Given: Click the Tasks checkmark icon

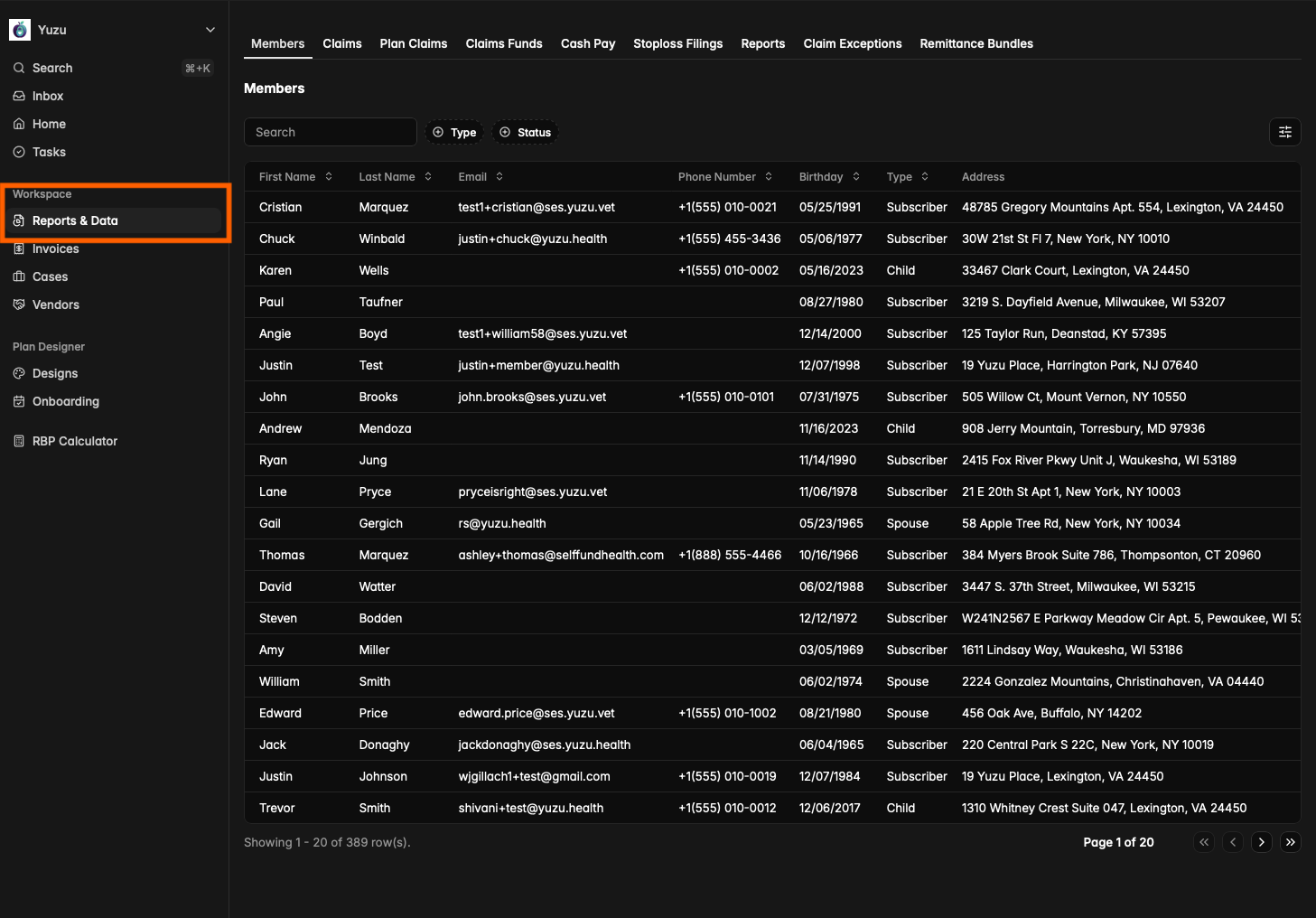Looking at the screenshot, I should (19, 152).
